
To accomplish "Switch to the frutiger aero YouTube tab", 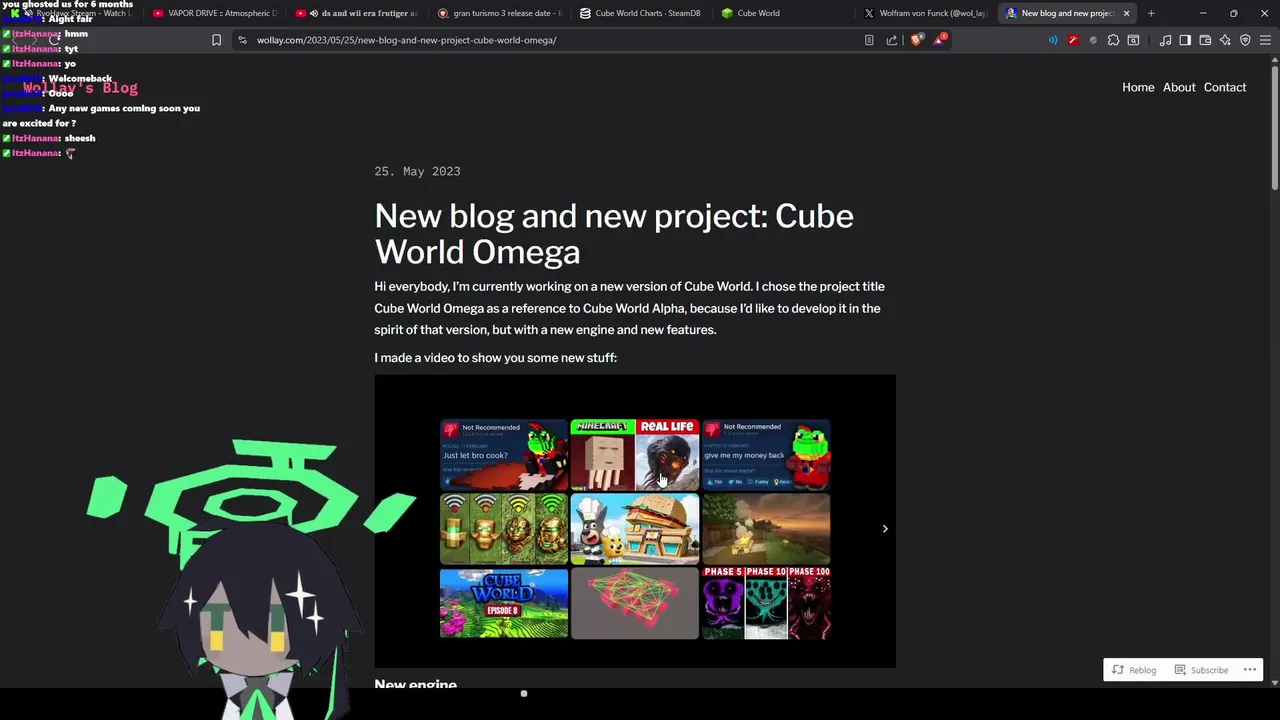I will [358, 13].
